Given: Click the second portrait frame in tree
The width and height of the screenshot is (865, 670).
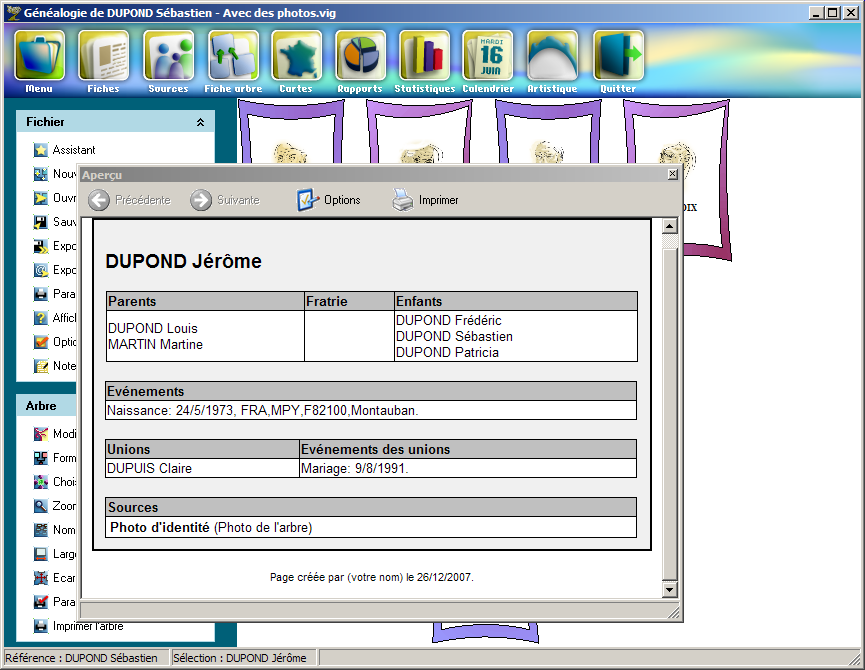Looking at the screenshot, I should (x=419, y=132).
